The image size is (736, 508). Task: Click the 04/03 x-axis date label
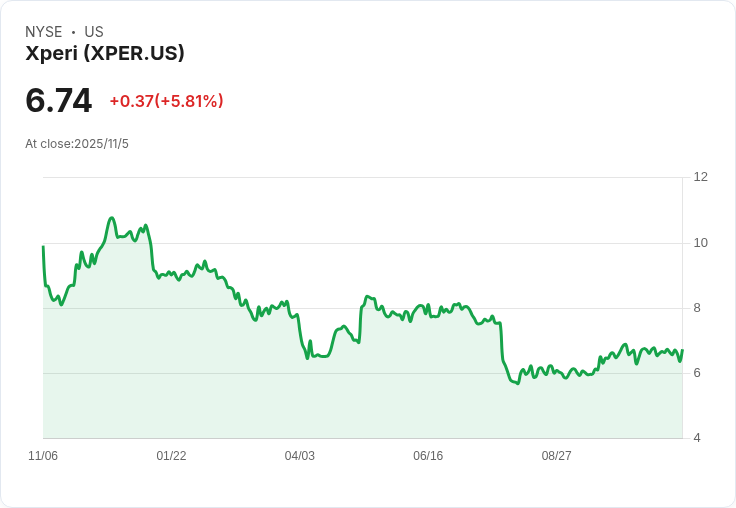point(300,456)
